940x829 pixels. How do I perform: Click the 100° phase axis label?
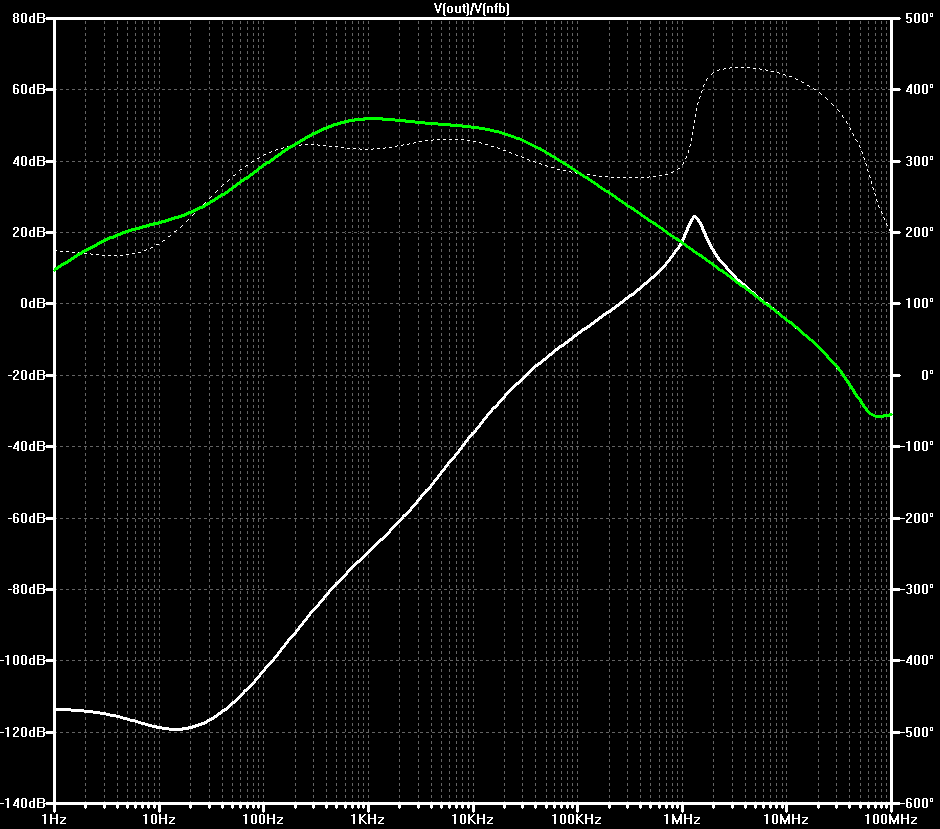point(919,303)
